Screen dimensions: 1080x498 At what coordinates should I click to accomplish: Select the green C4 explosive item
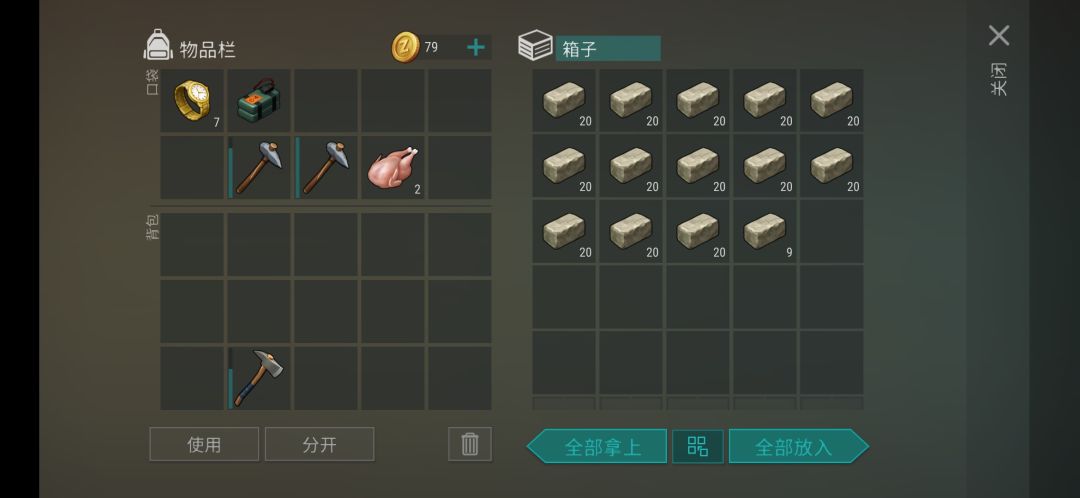pyautogui.click(x=259, y=101)
